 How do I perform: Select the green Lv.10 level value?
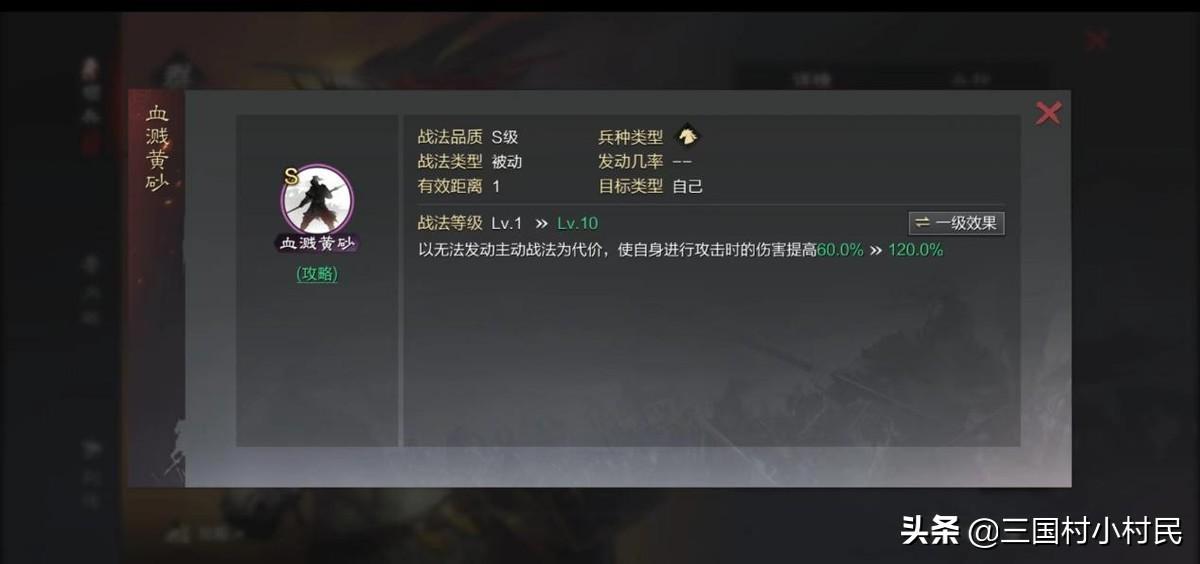578,223
